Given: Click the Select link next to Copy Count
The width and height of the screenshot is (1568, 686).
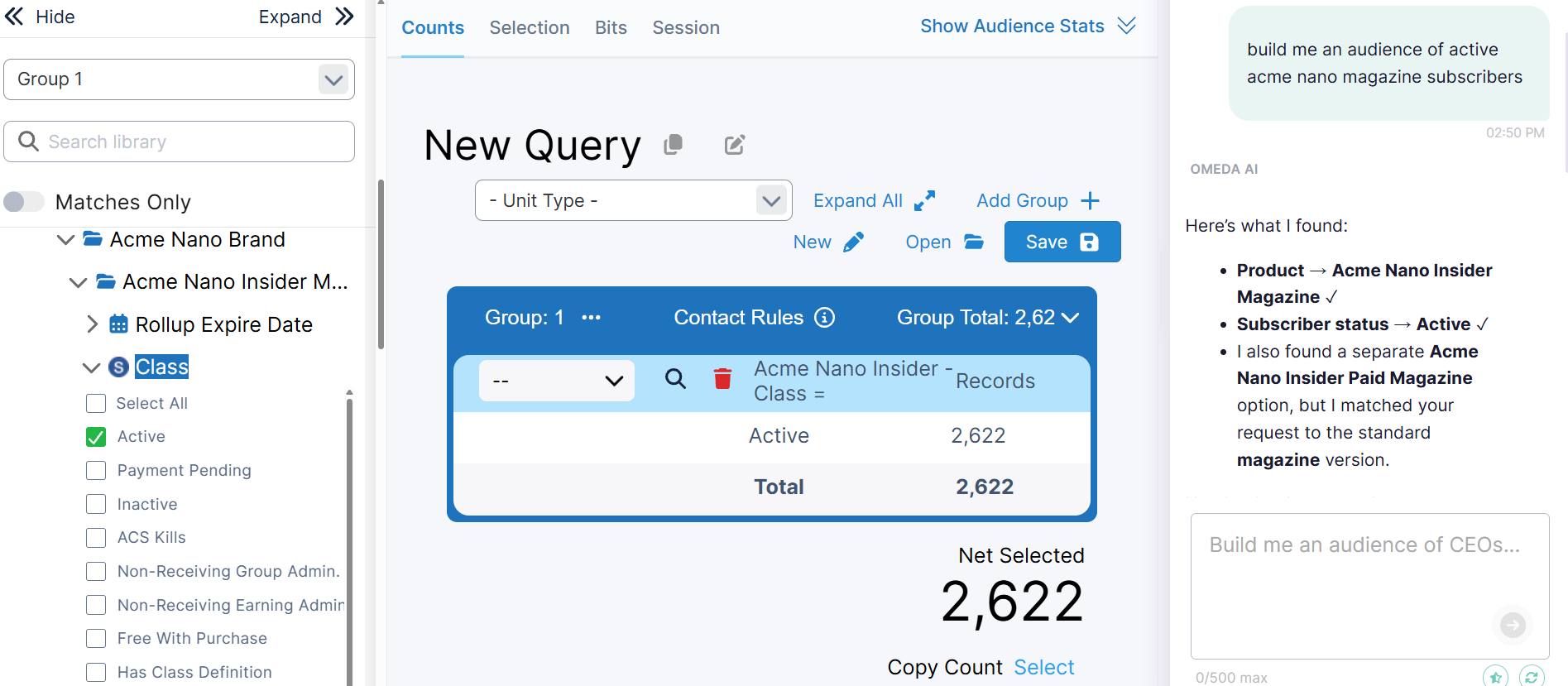Looking at the screenshot, I should 1044,667.
